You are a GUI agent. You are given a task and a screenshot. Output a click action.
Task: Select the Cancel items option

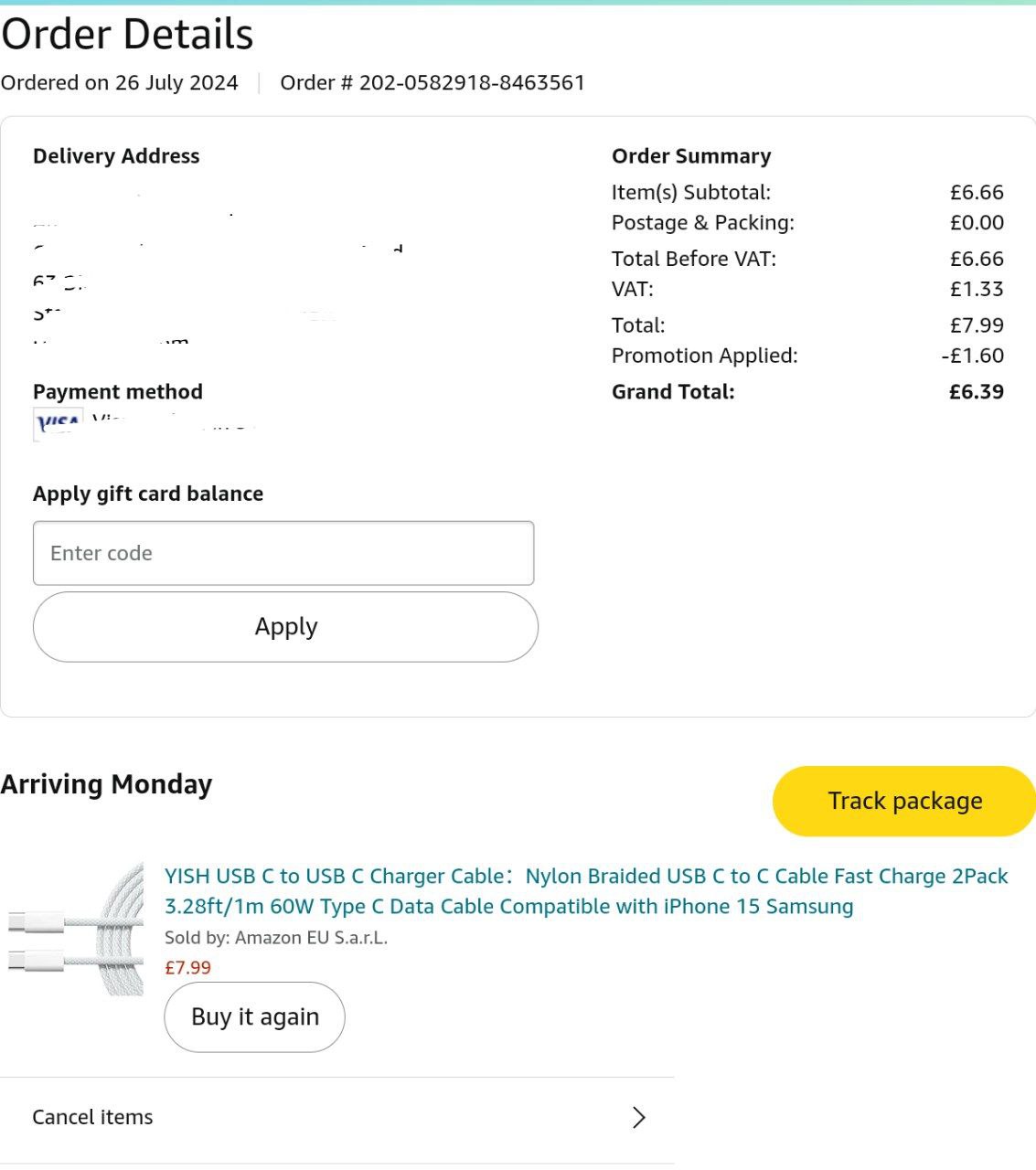(93, 1117)
